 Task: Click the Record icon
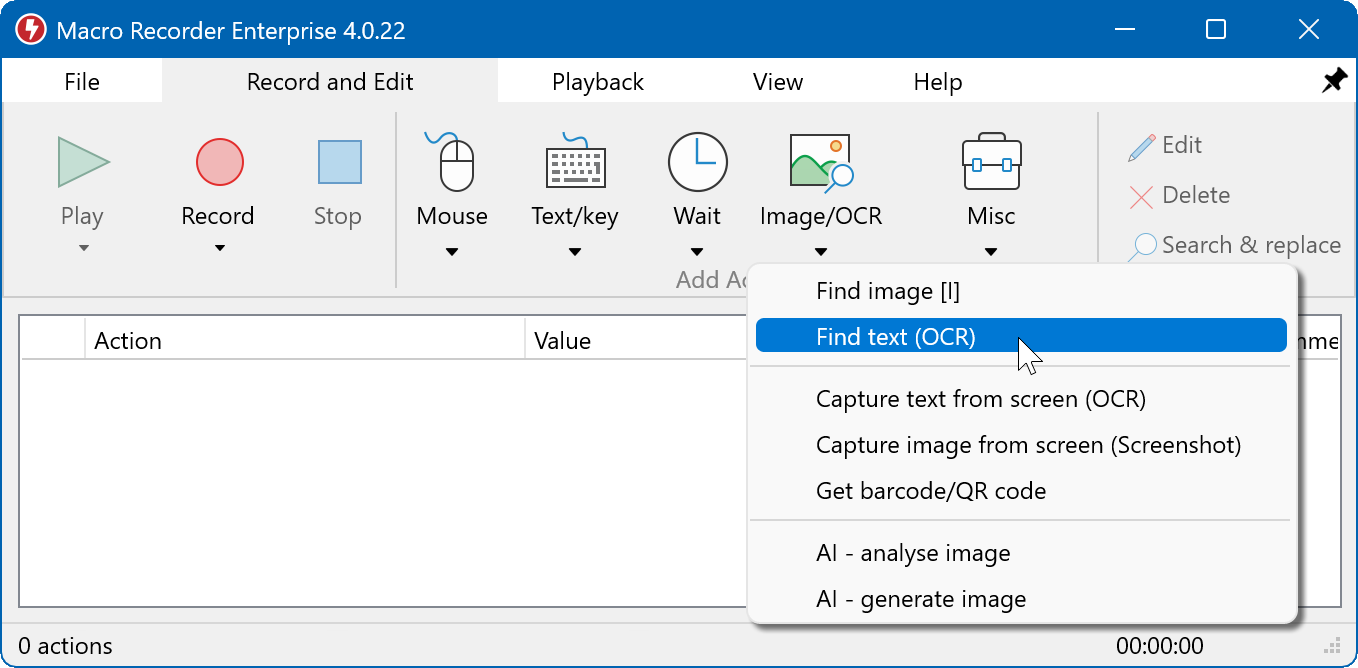[218, 162]
